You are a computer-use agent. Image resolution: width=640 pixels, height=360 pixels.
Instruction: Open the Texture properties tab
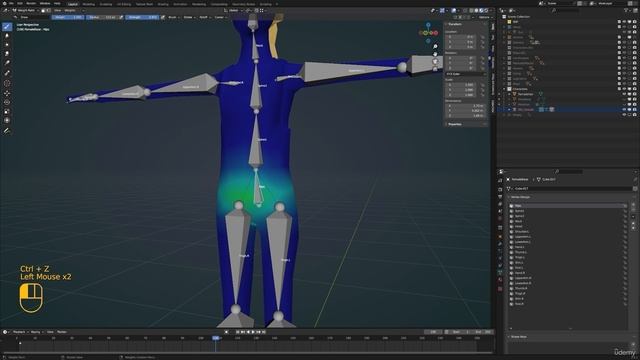500,289
